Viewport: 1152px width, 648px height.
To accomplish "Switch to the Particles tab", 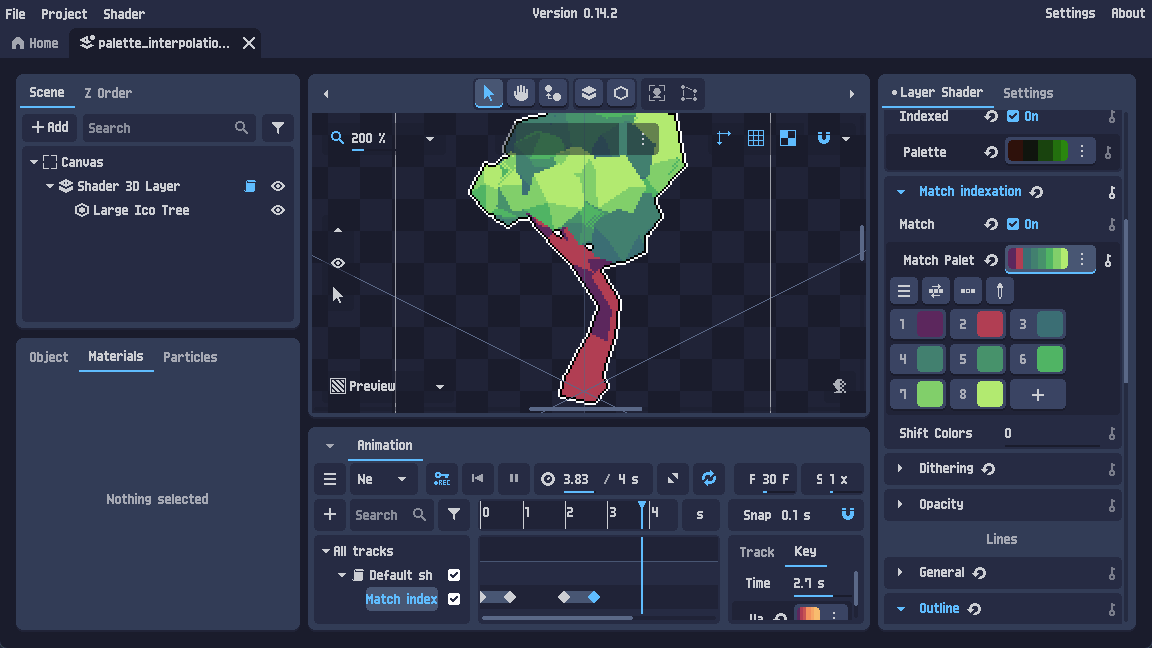I will [190, 357].
